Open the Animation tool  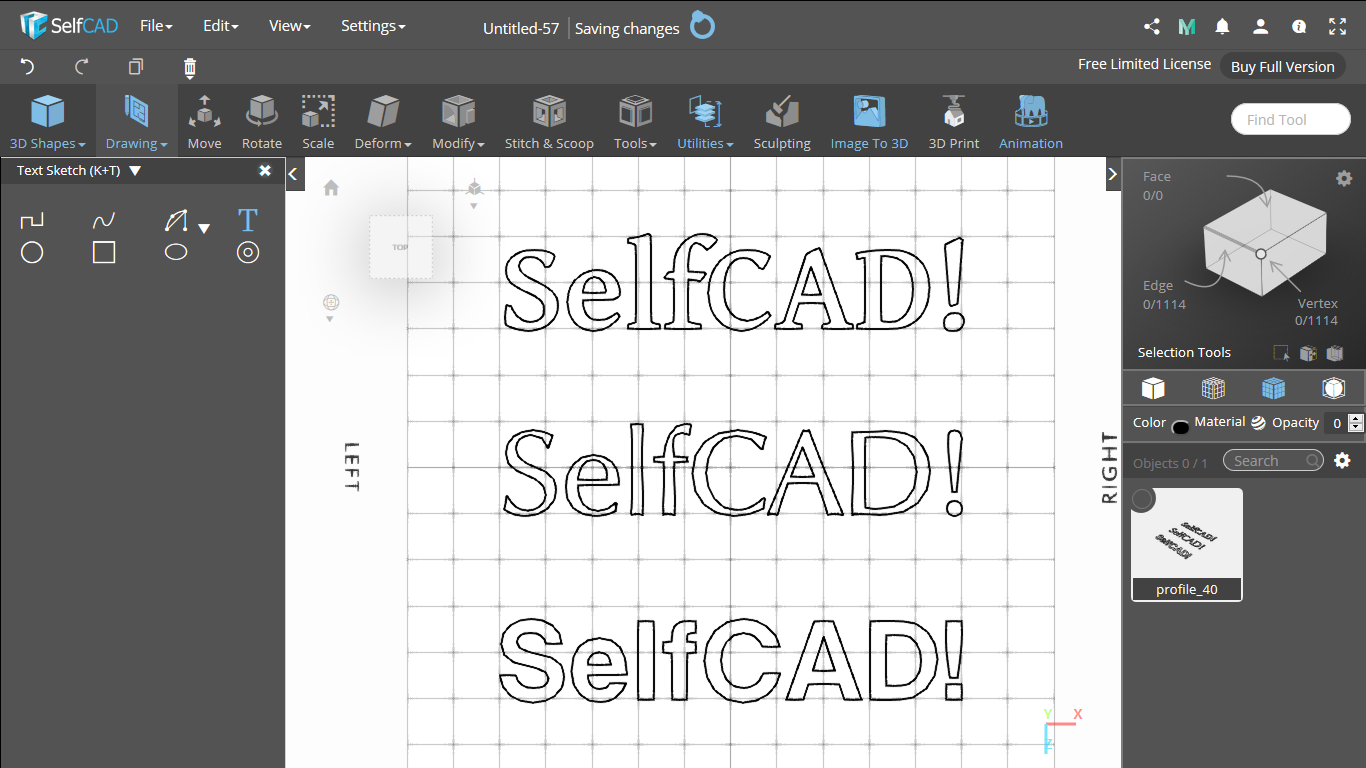(1031, 122)
